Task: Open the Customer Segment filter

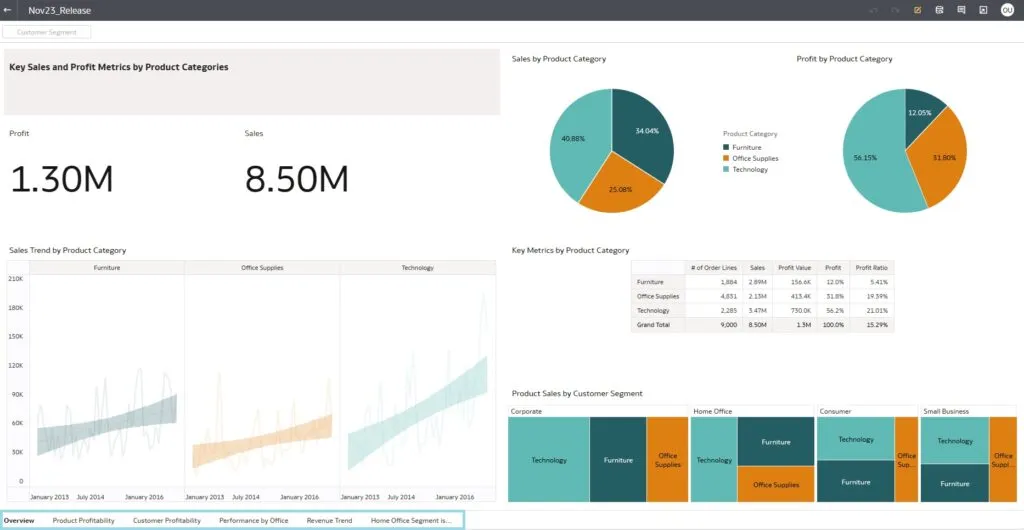Action: pos(47,32)
